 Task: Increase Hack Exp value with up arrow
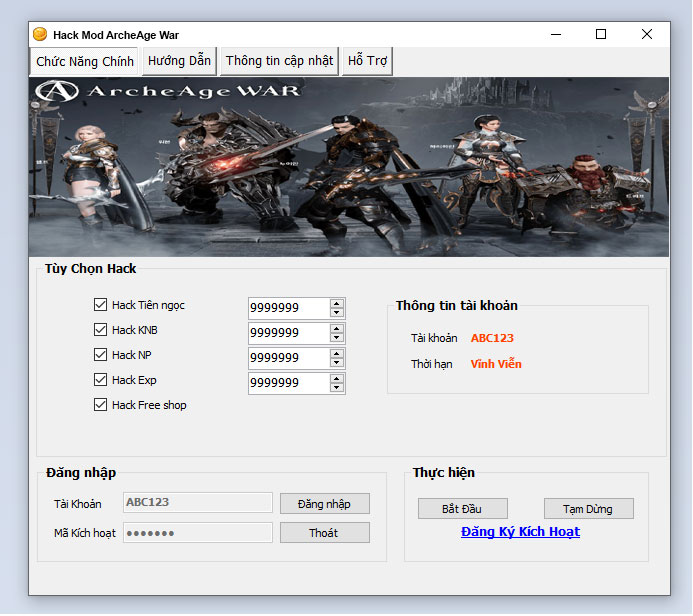pyautogui.click(x=337, y=379)
